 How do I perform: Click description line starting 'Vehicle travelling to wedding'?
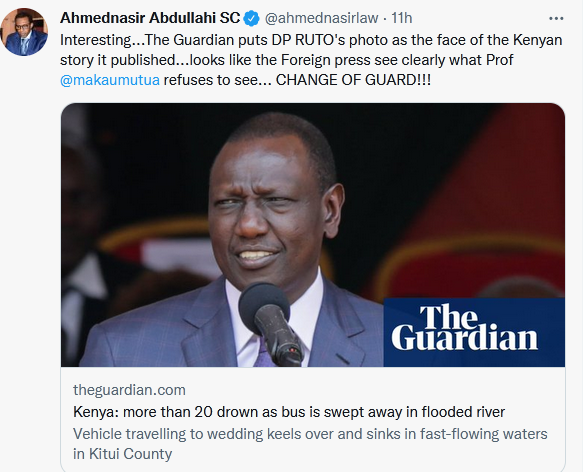[x=310, y=434]
